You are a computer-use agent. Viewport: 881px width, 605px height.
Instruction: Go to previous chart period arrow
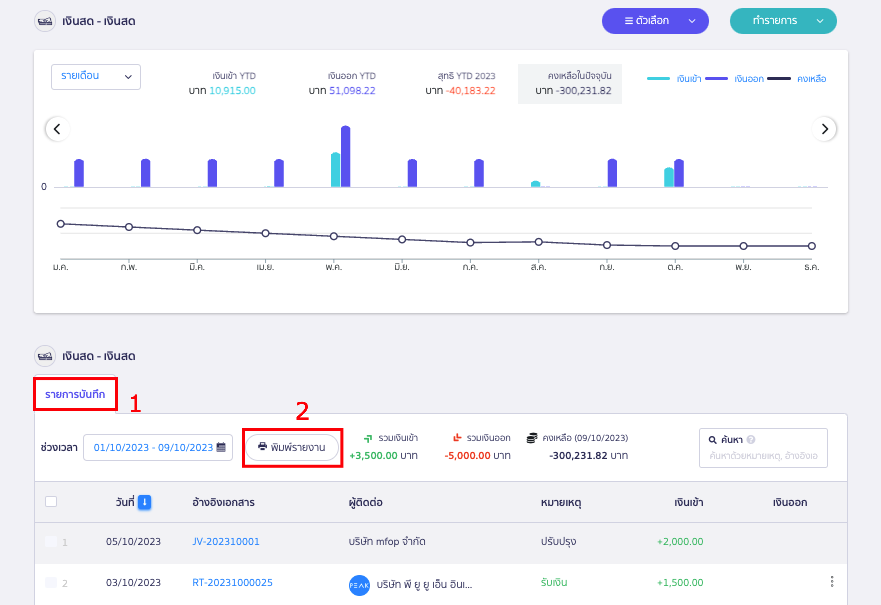click(57, 129)
